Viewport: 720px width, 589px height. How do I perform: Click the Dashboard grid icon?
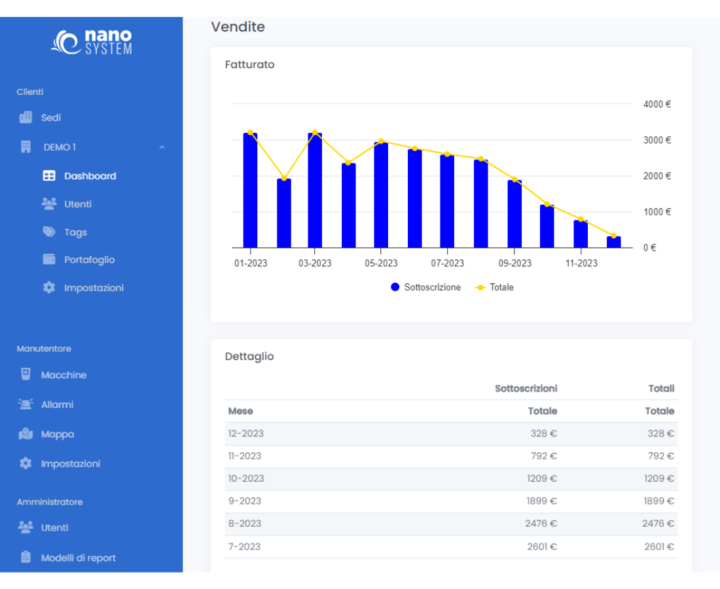(49, 176)
